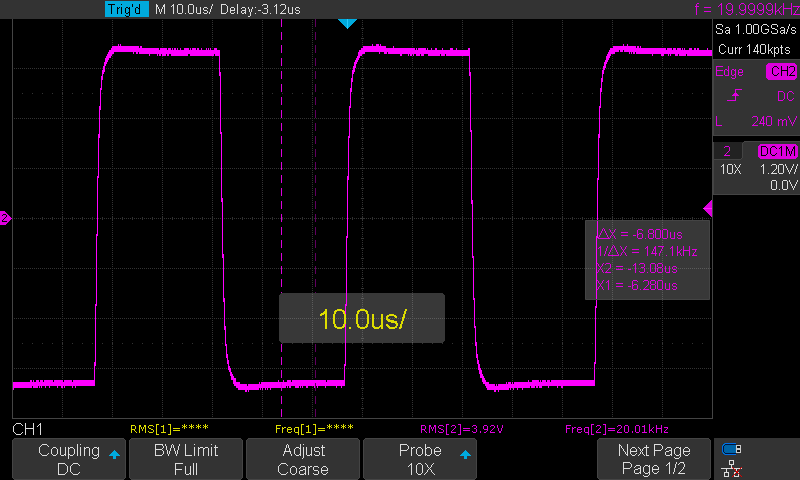Click the DC trigger coupling label
800x480 pixels.
coord(785,96)
